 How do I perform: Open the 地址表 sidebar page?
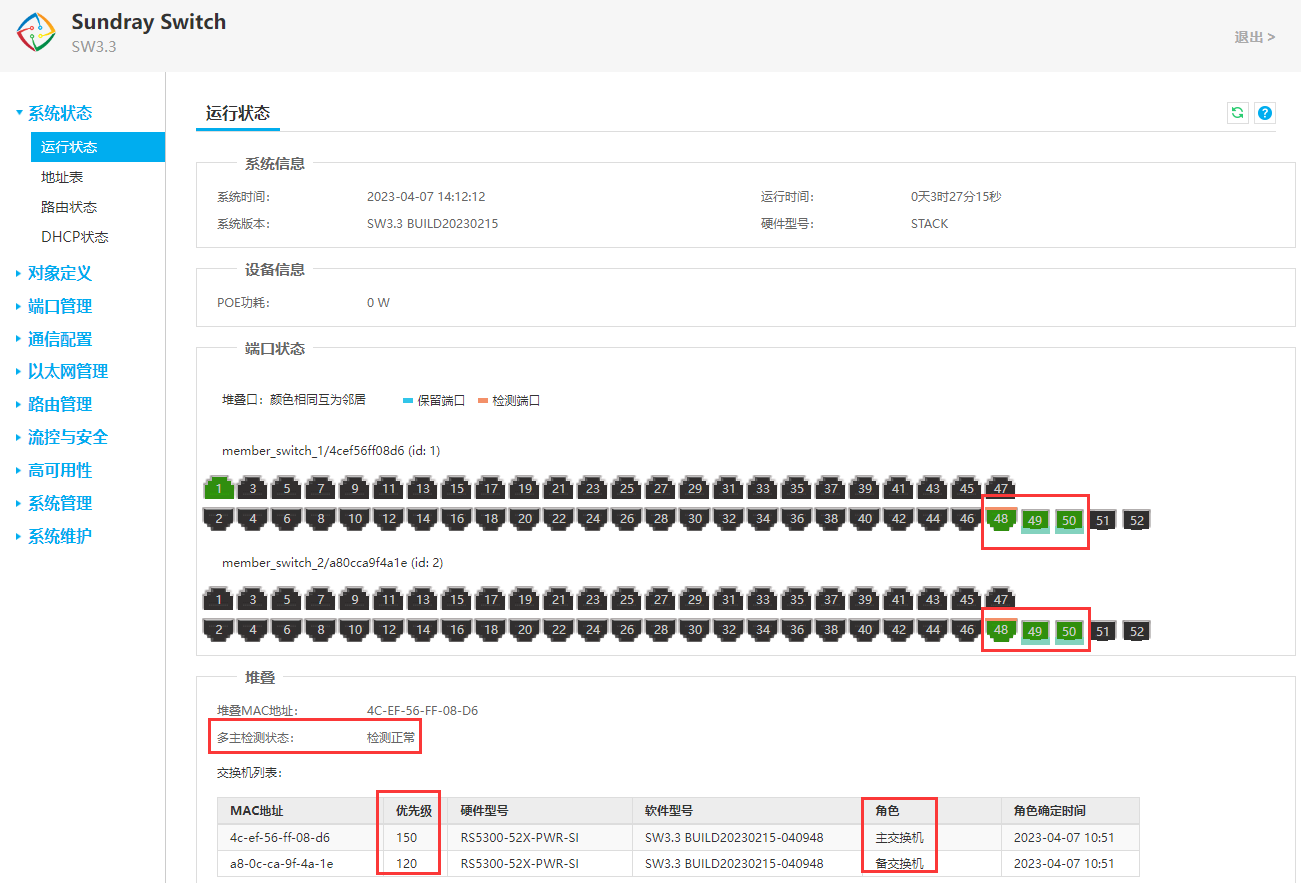tap(62, 177)
